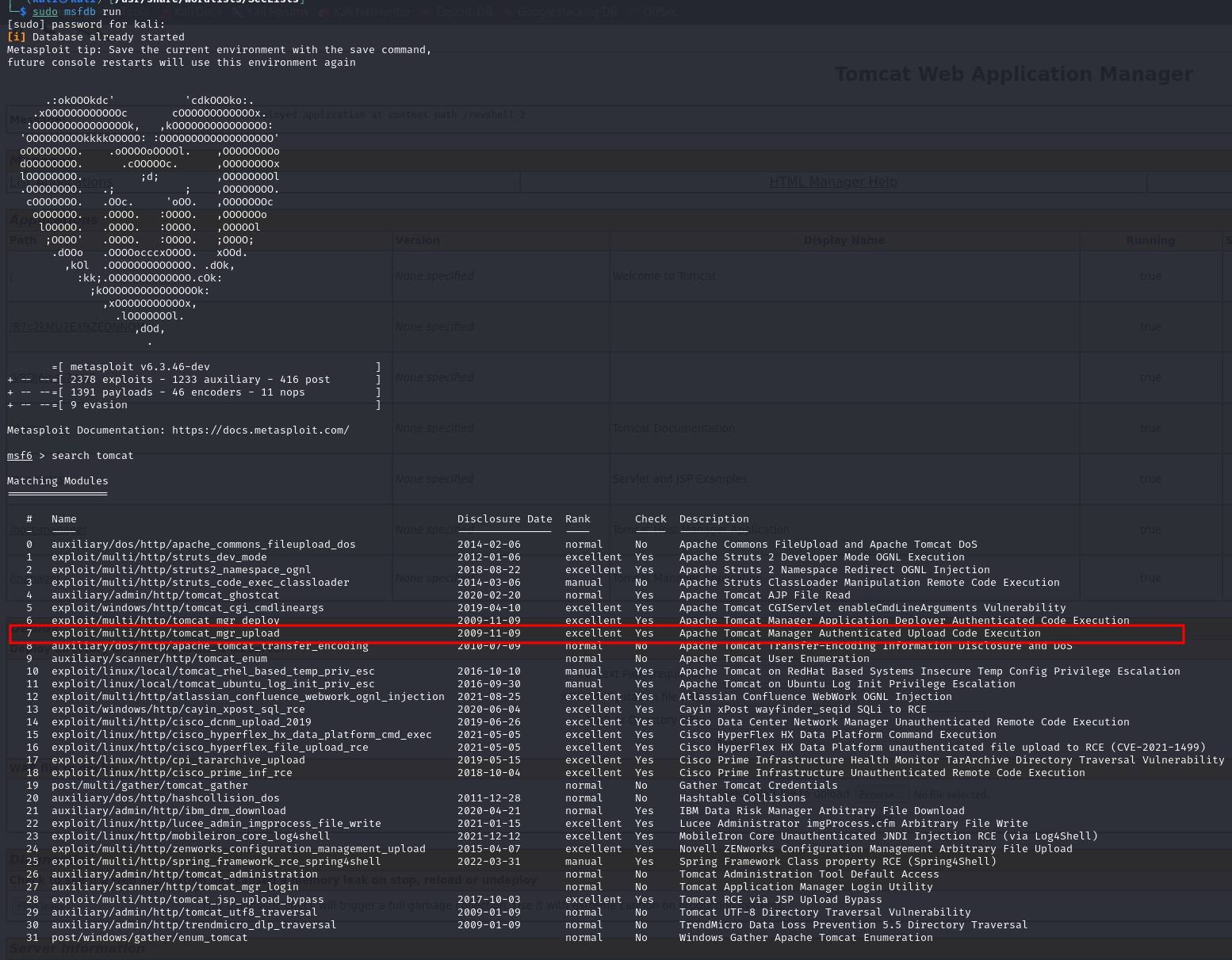Select module exploit/multi/http/tomcat_mgr_deploy
Image resolution: width=1232 pixels, height=960 pixels.
coord(166,621)
